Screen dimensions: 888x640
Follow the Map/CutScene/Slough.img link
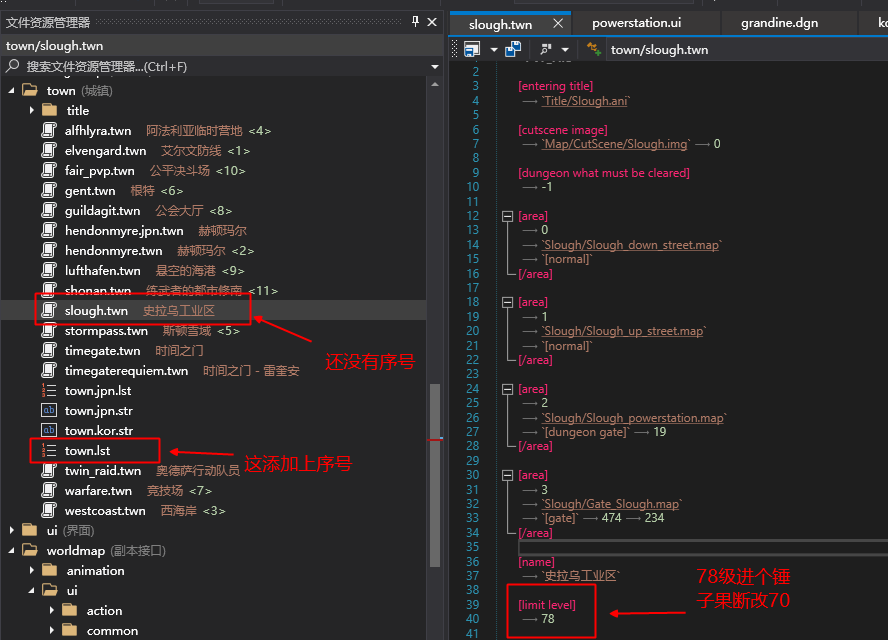[x=616, y=144]
